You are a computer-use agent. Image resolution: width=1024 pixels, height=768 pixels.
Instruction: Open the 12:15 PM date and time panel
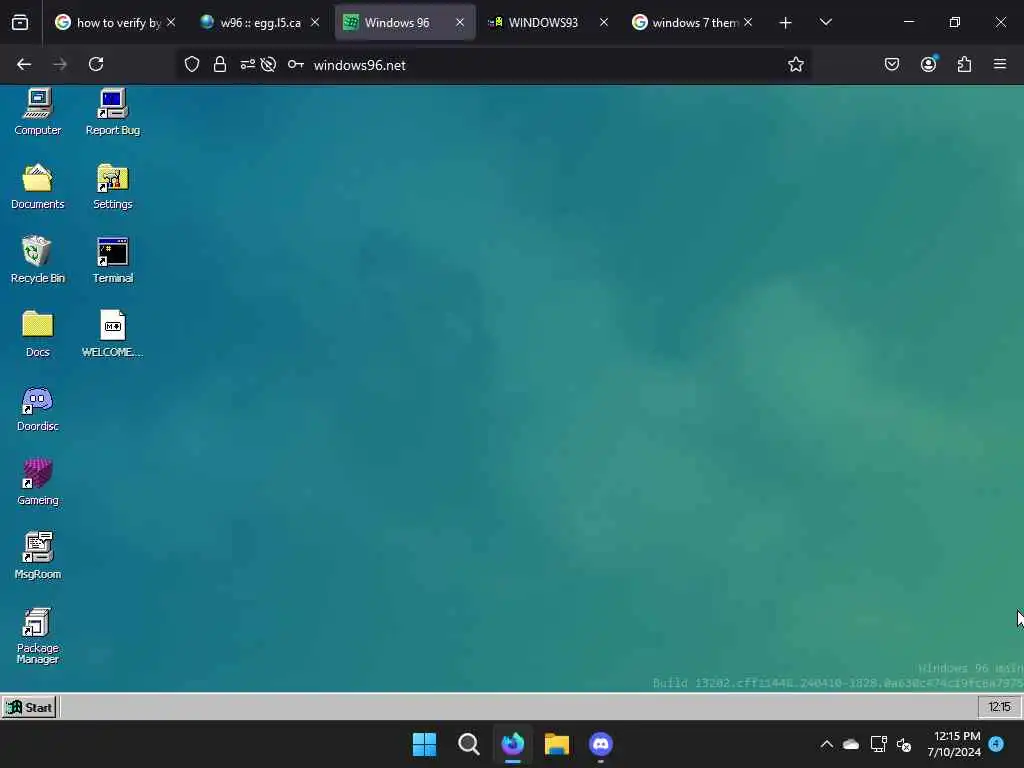pyautogui.click(x=954, y=744)
